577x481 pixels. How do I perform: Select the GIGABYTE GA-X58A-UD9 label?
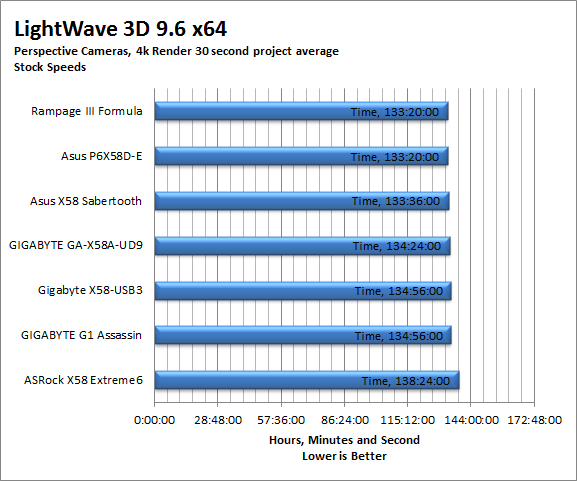[x=76, y=245]
